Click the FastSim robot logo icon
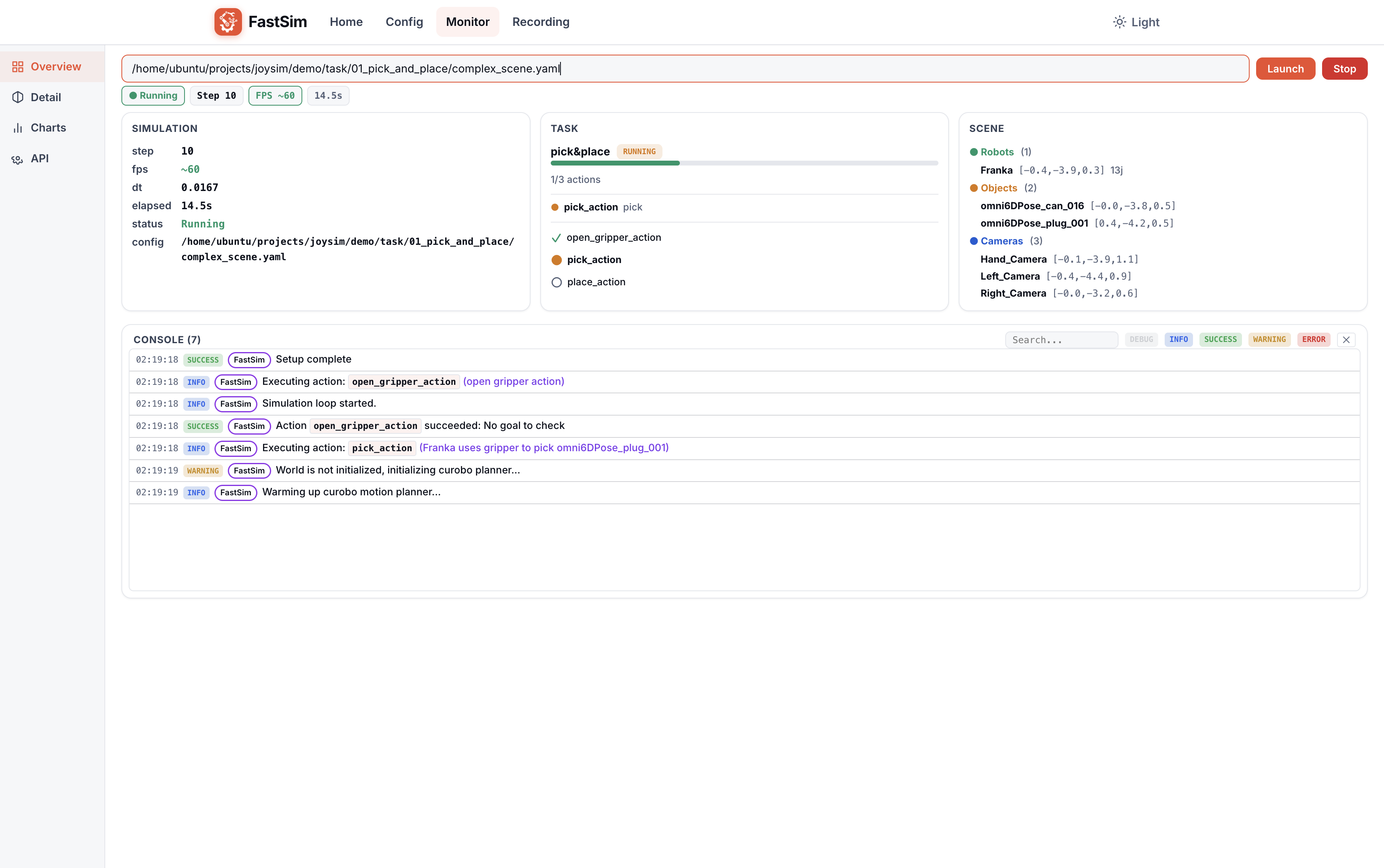 click(228, 22)
